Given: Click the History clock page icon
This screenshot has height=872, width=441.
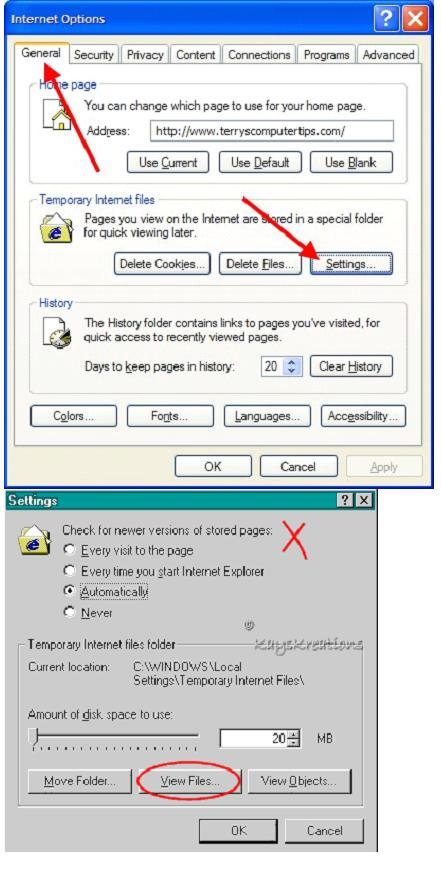Looking at the screenshot, I should click(x=57, y=331).
